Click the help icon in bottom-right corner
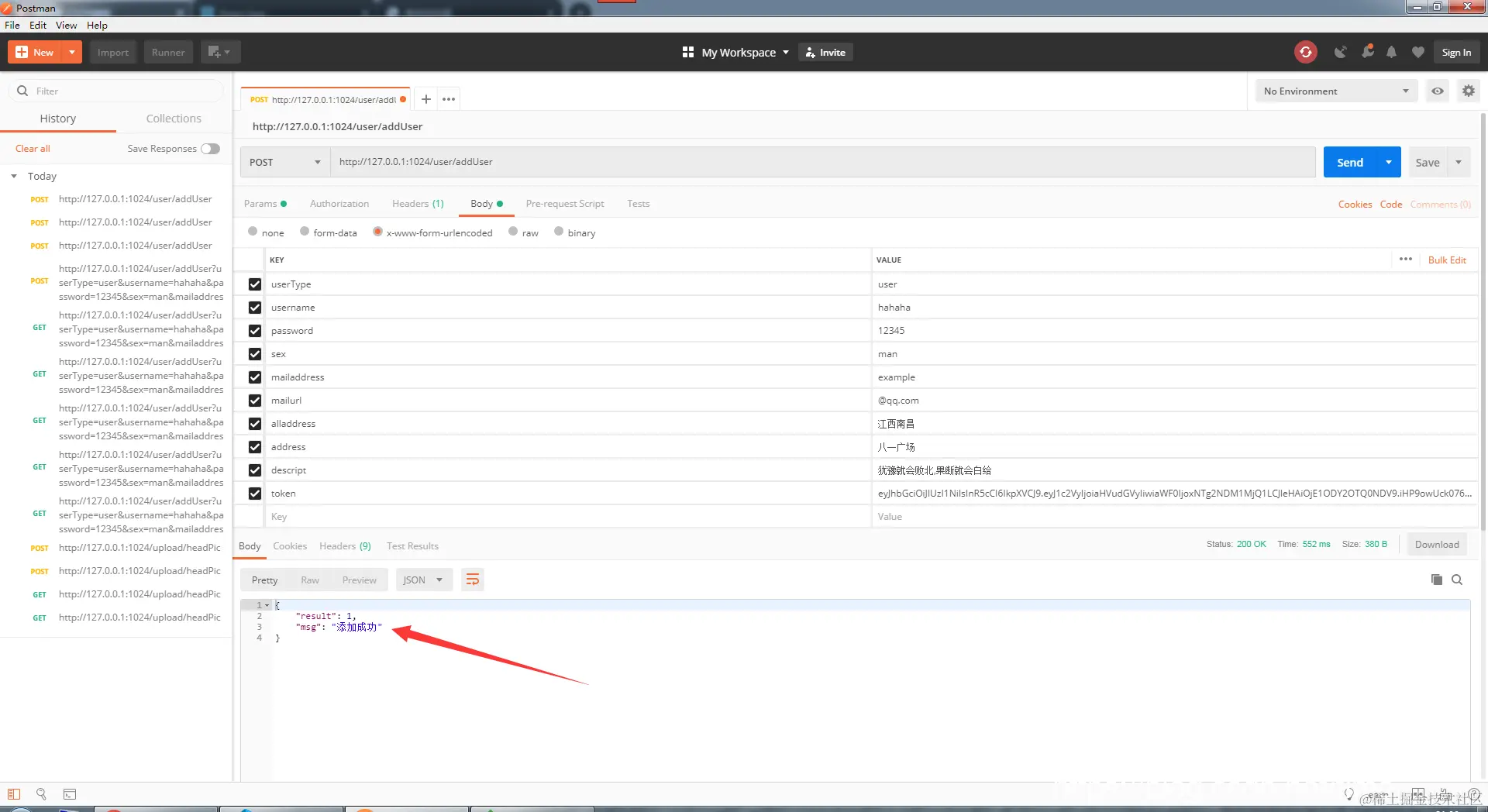The image size is (1488, 812). tap(1474, 794)
